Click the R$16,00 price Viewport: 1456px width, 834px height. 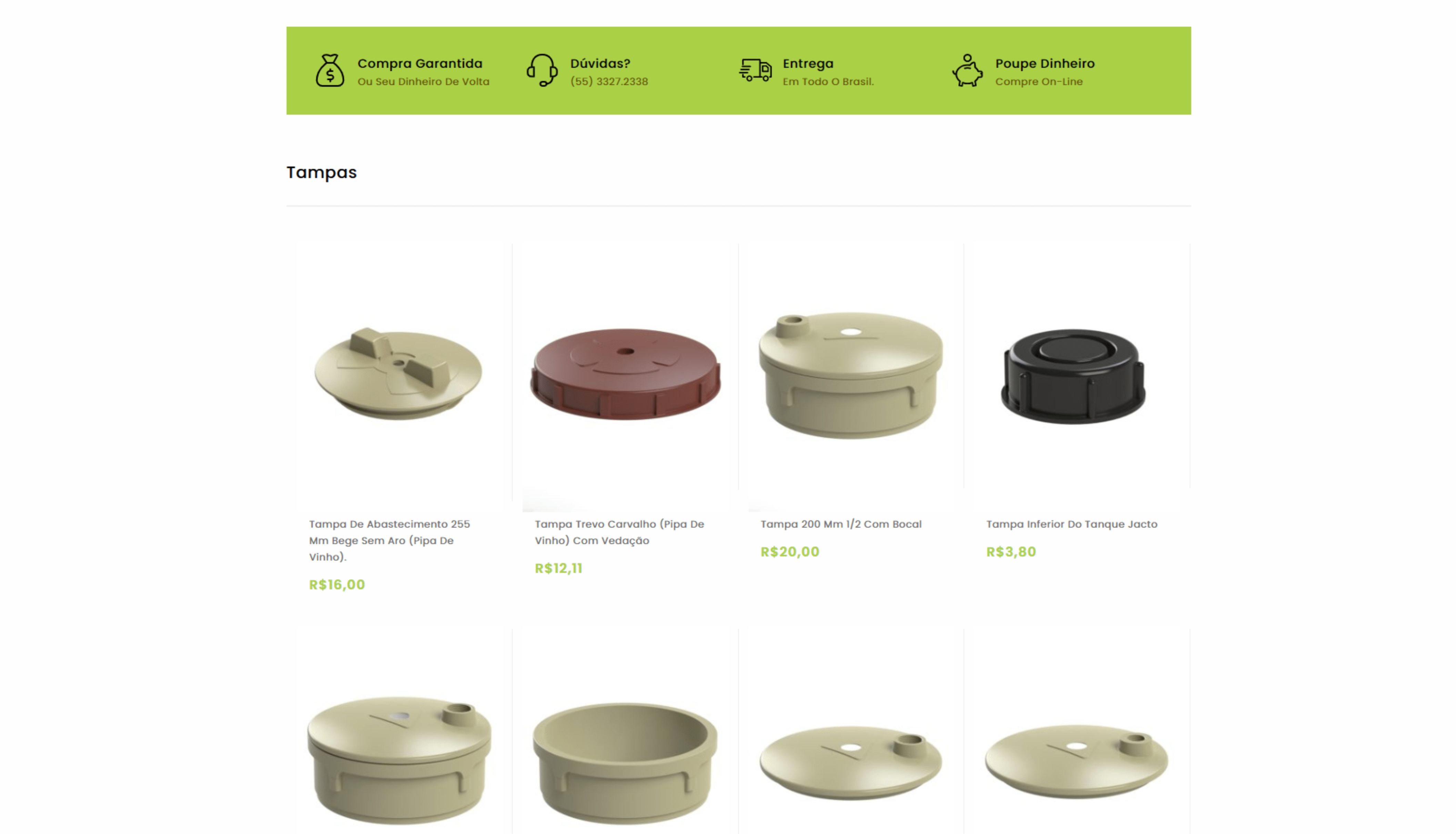(x=337, y=585)
